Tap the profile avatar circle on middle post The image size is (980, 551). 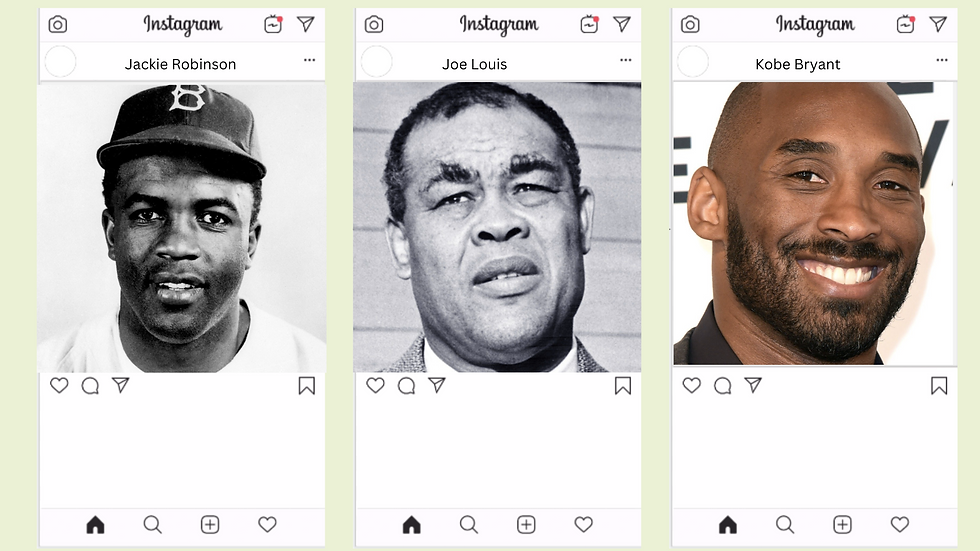377,61
